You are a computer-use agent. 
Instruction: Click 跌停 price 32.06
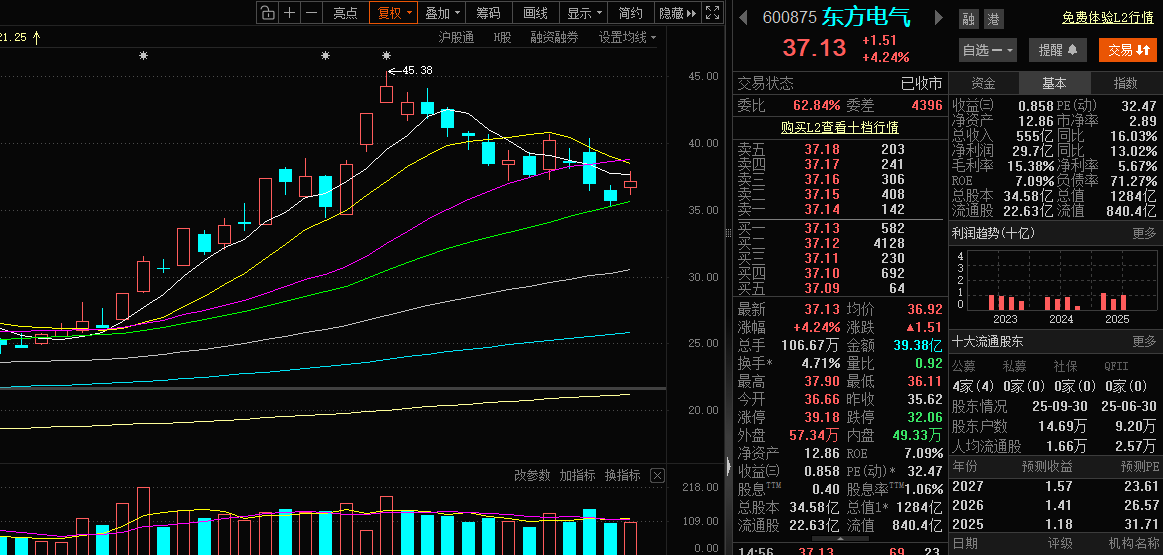[924, 417]
